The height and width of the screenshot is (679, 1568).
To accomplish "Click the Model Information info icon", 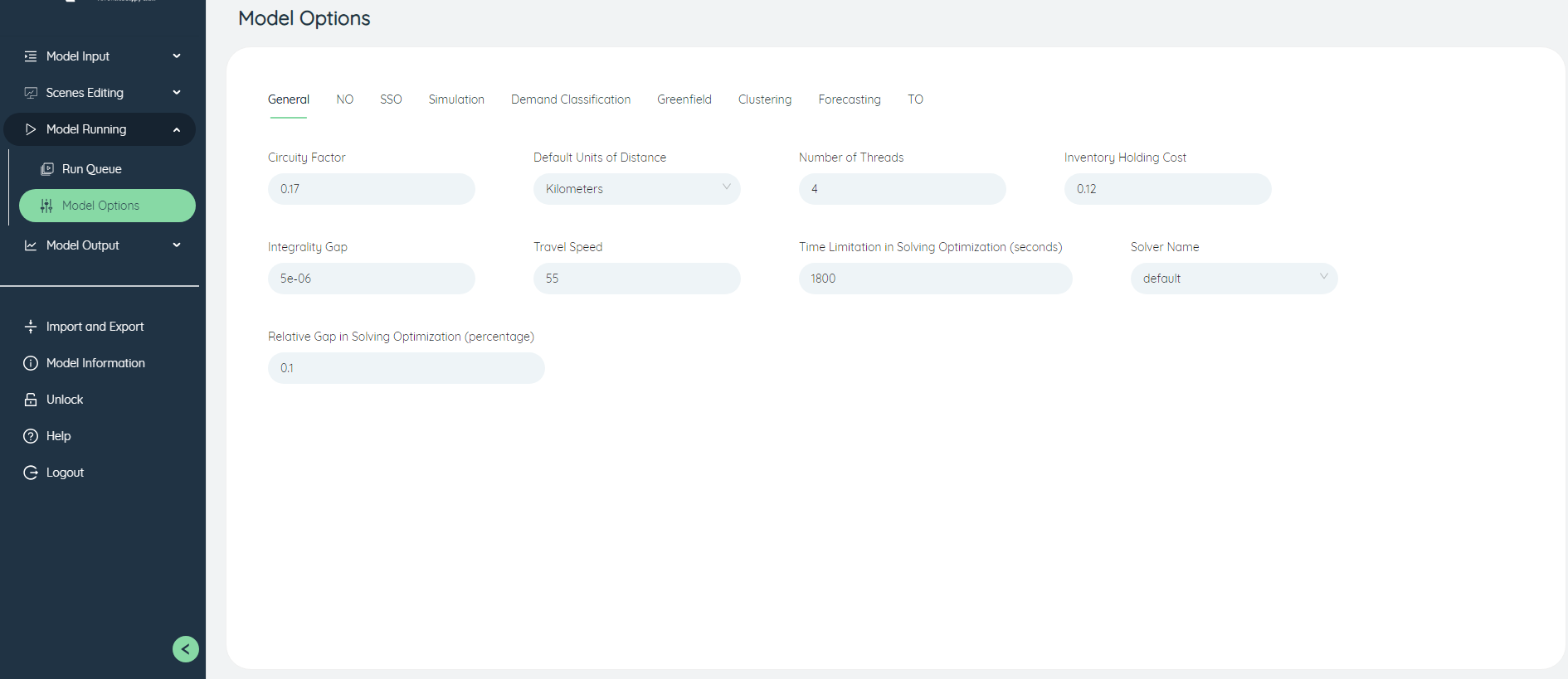I will [x=31, y=363].
